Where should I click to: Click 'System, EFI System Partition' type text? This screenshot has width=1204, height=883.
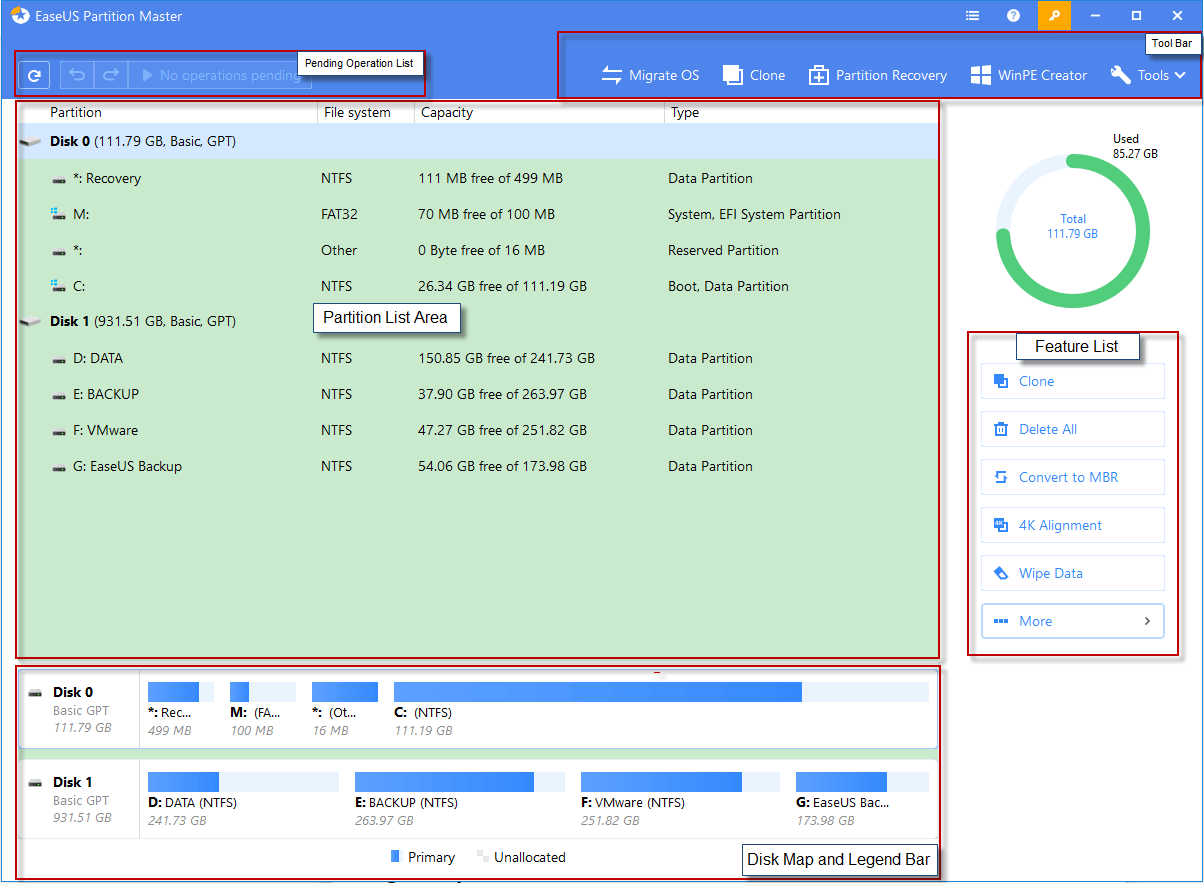754,214
